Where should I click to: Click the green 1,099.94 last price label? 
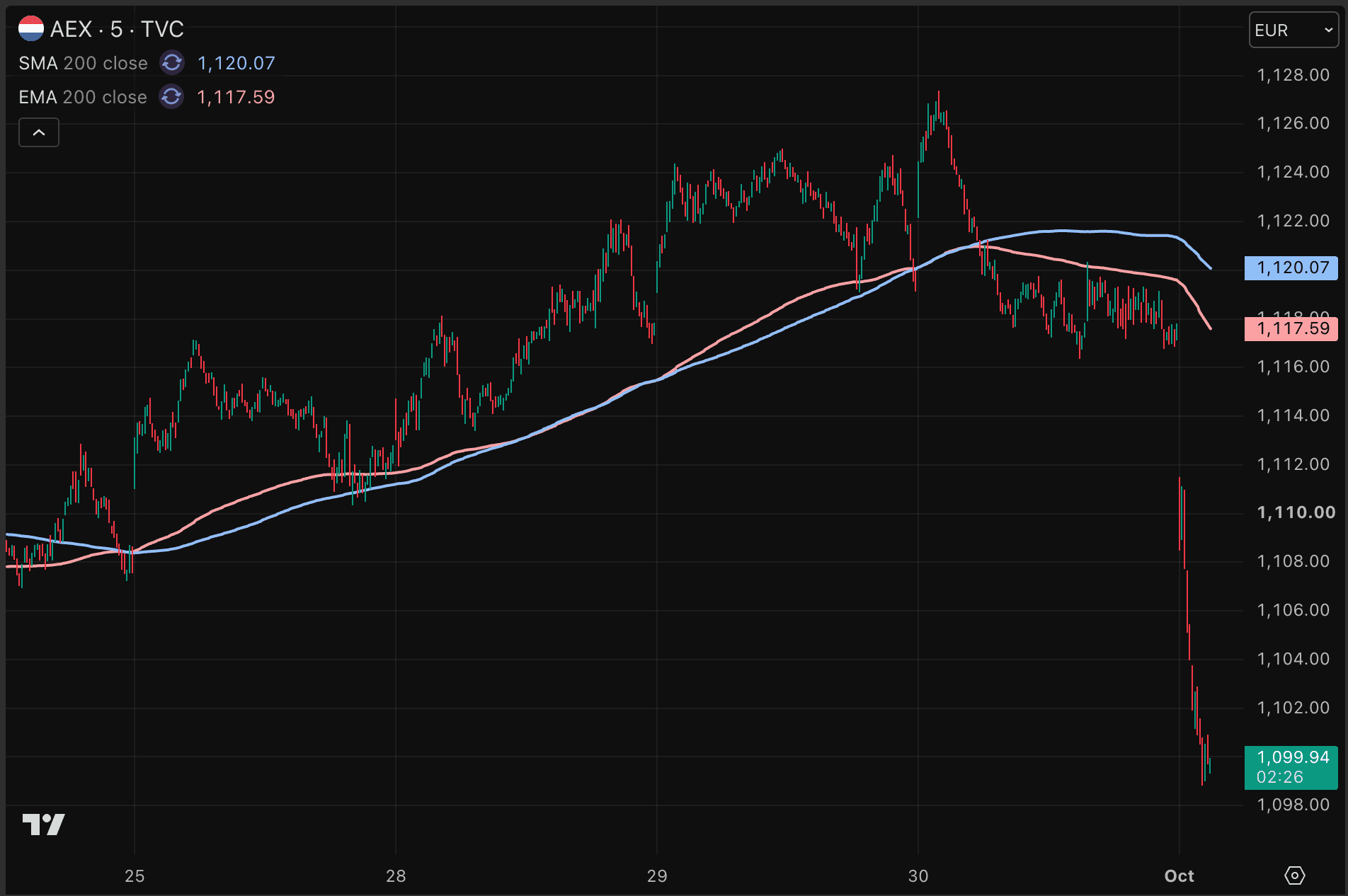tap(1291, 767)
